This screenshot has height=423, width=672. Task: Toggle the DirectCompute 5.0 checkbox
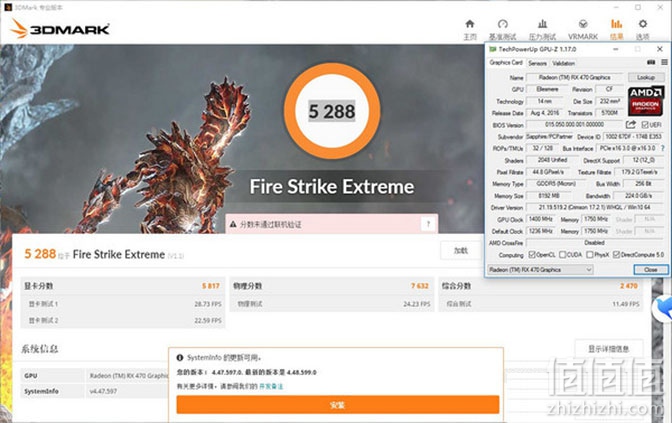(x=616, y=255)
